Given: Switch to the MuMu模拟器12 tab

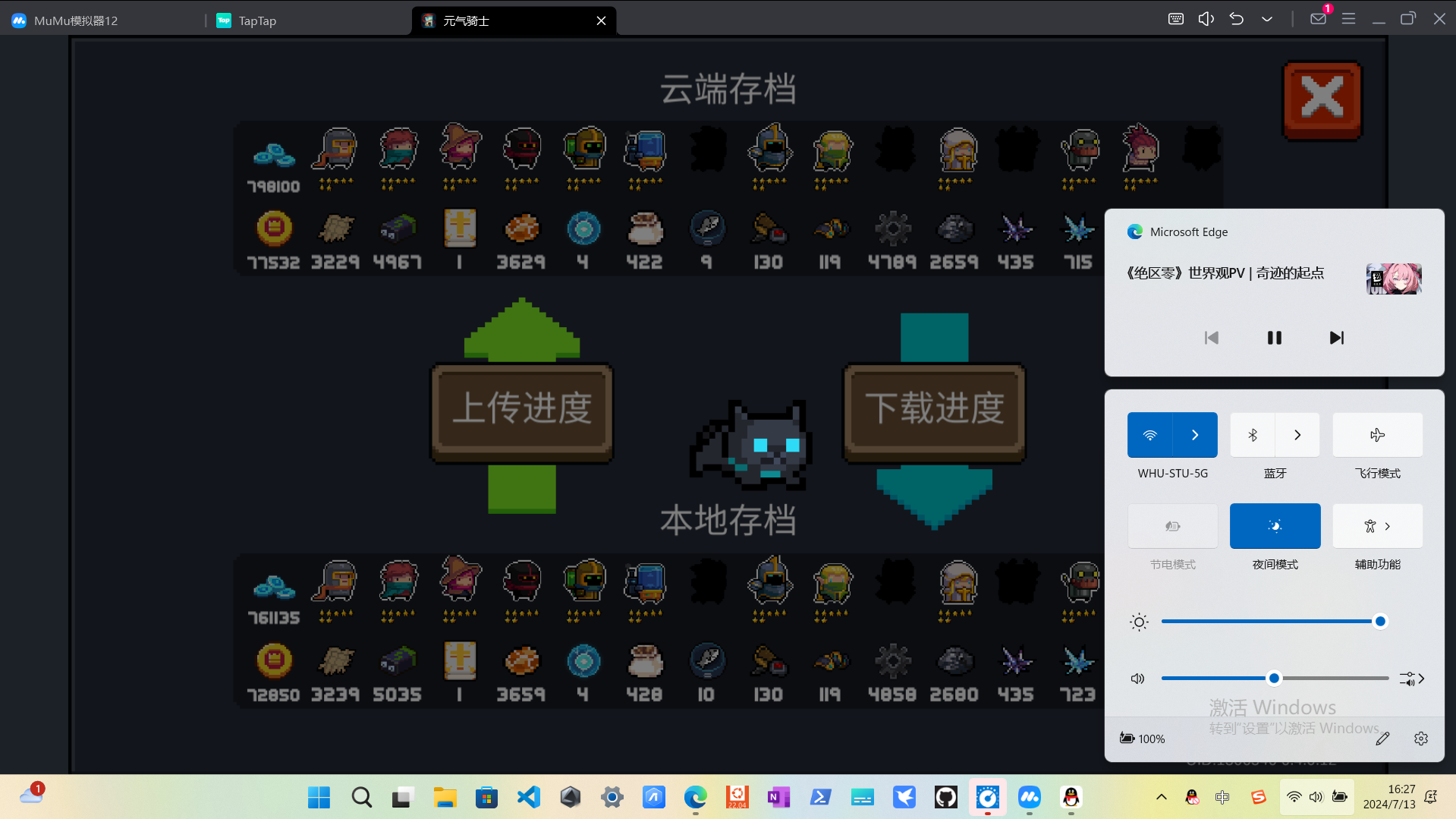Looking at the screenshot, I should 76,20.
